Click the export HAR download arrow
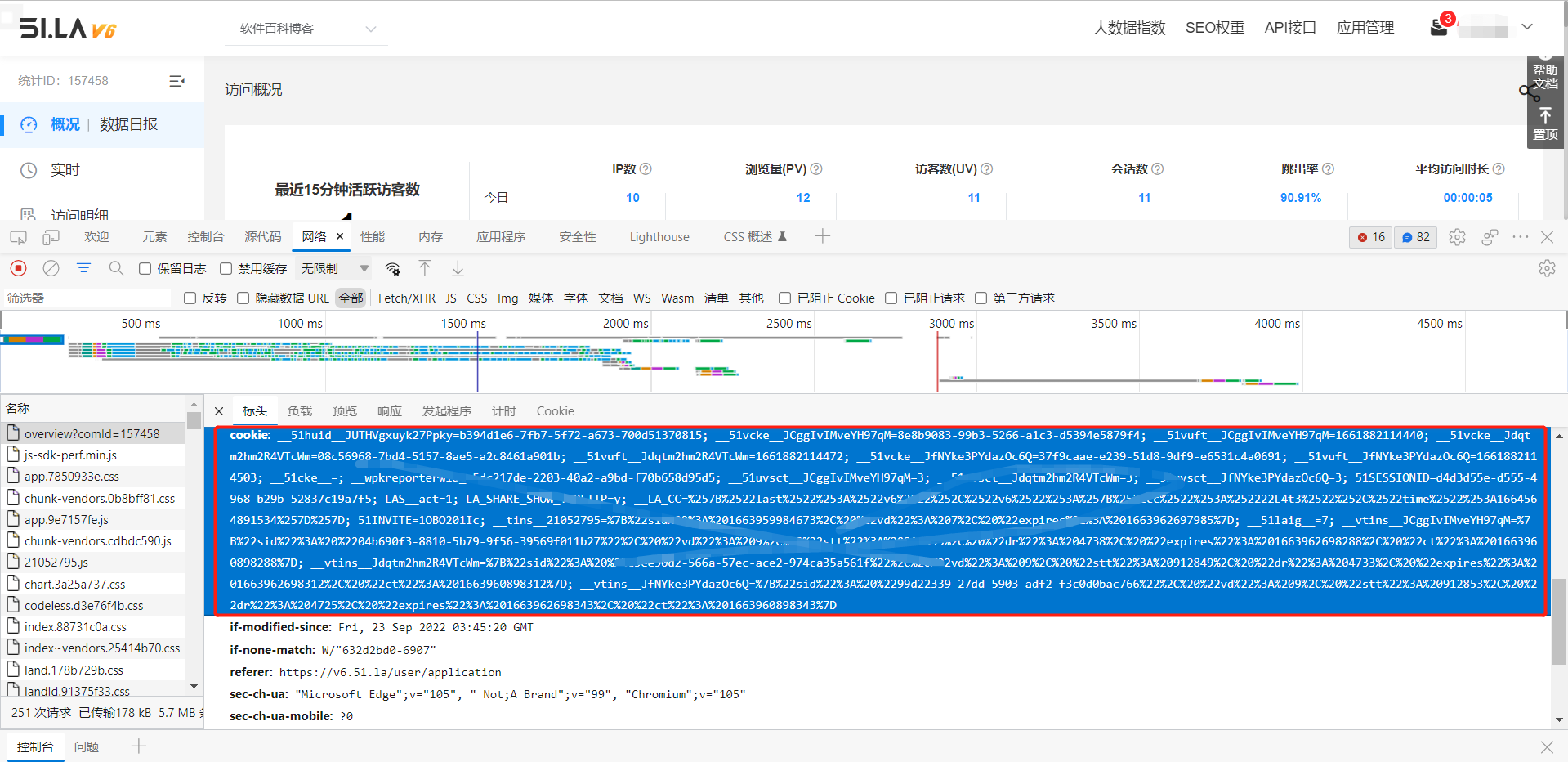This screenshot has height=762, width=1568. pyautogui.click(x=458, y=268)
